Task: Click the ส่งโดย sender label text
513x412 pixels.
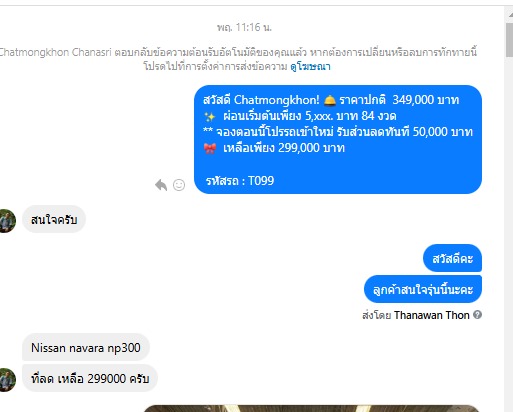Action: tap(377, 315)
